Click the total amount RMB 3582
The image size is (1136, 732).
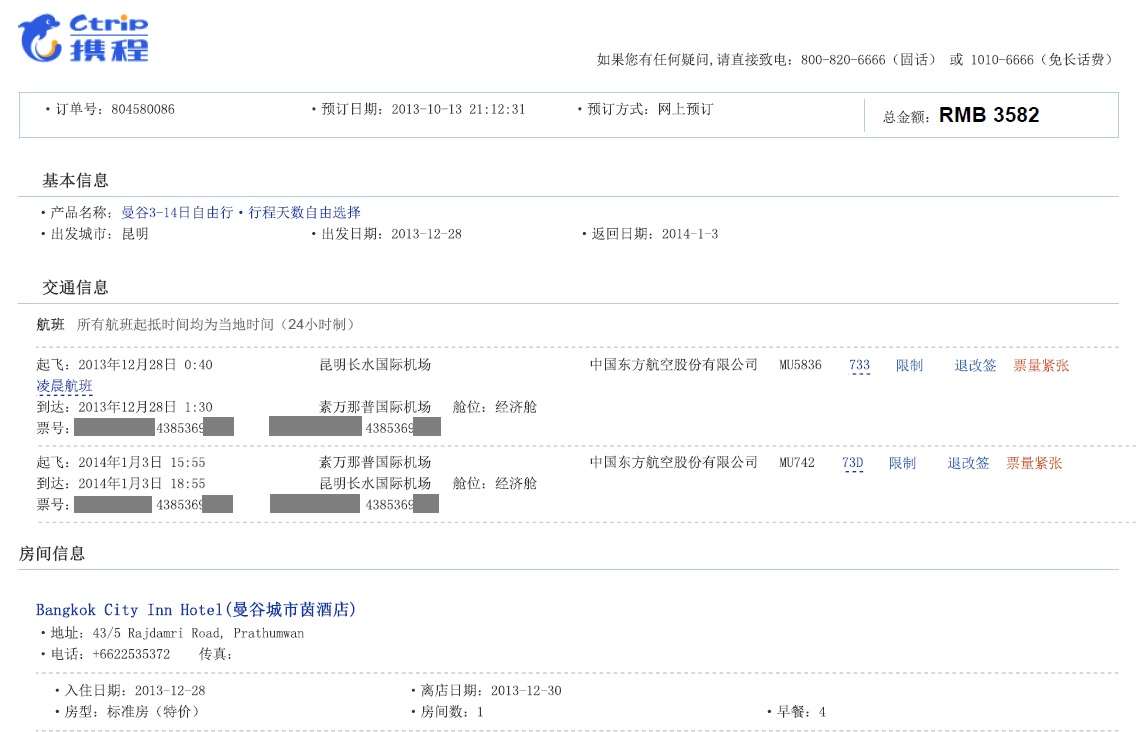(x=989, y=115)
